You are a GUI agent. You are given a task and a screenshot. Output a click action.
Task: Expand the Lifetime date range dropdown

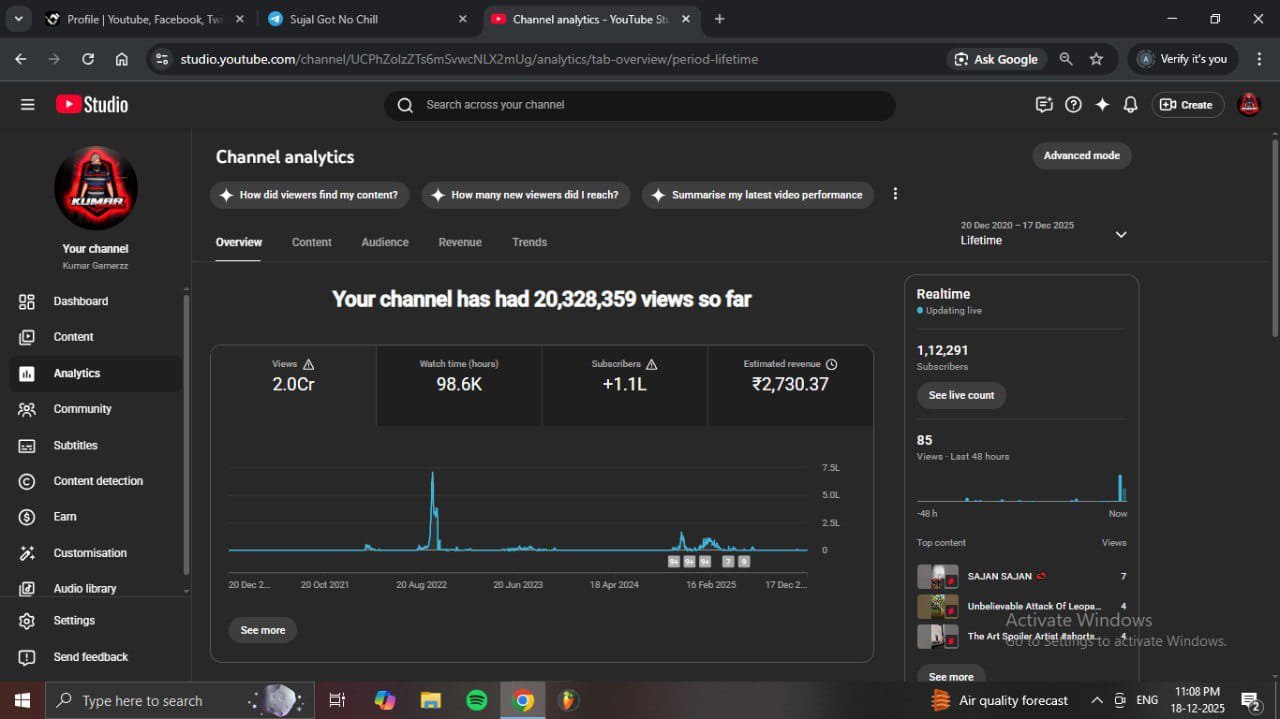1120,234
